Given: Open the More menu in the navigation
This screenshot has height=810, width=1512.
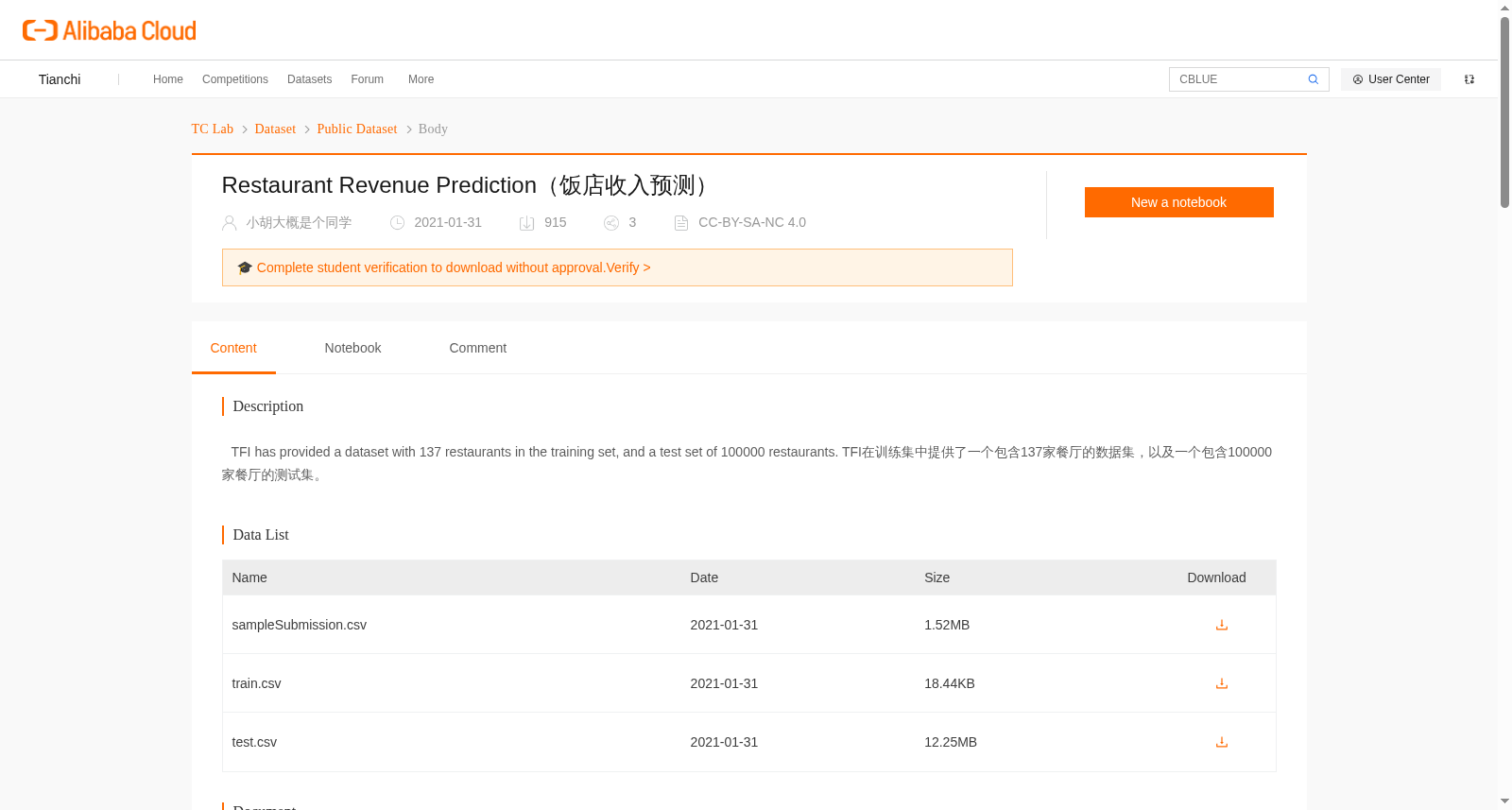Looking at the screenshot, I should point(421,79).
